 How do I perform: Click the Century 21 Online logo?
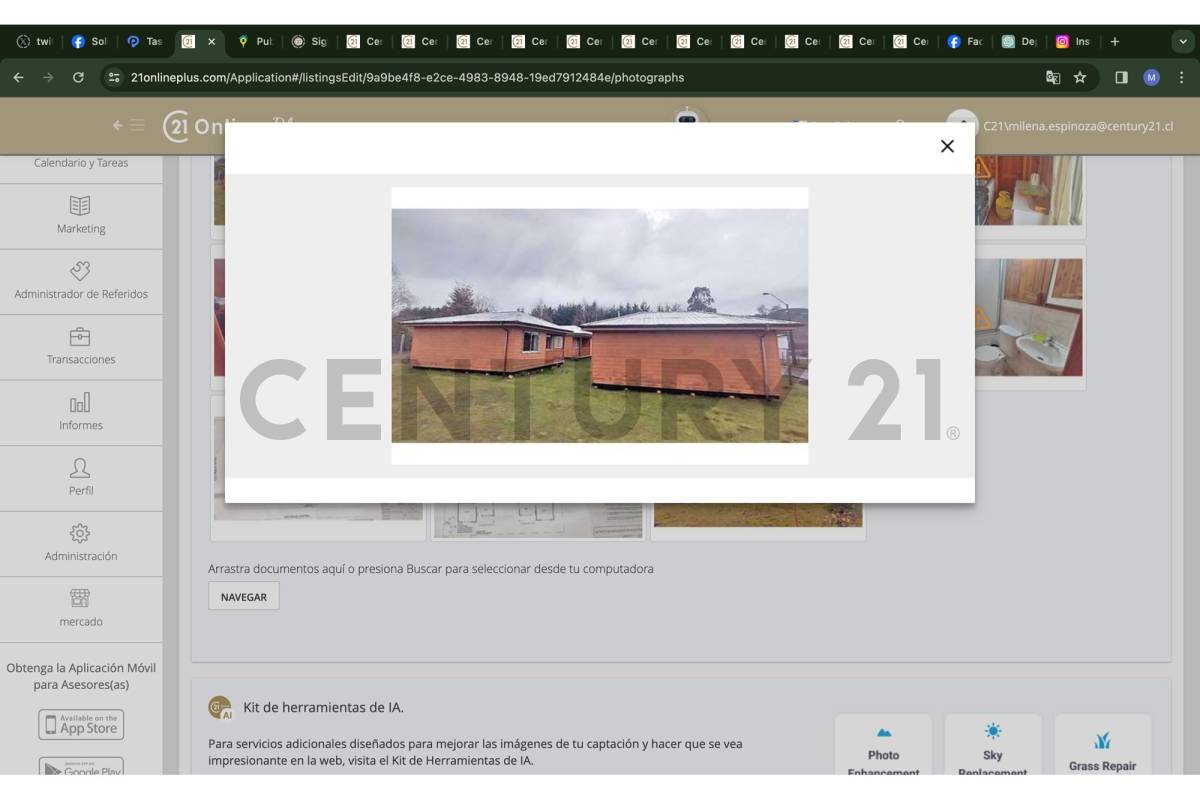coord(195,126)
